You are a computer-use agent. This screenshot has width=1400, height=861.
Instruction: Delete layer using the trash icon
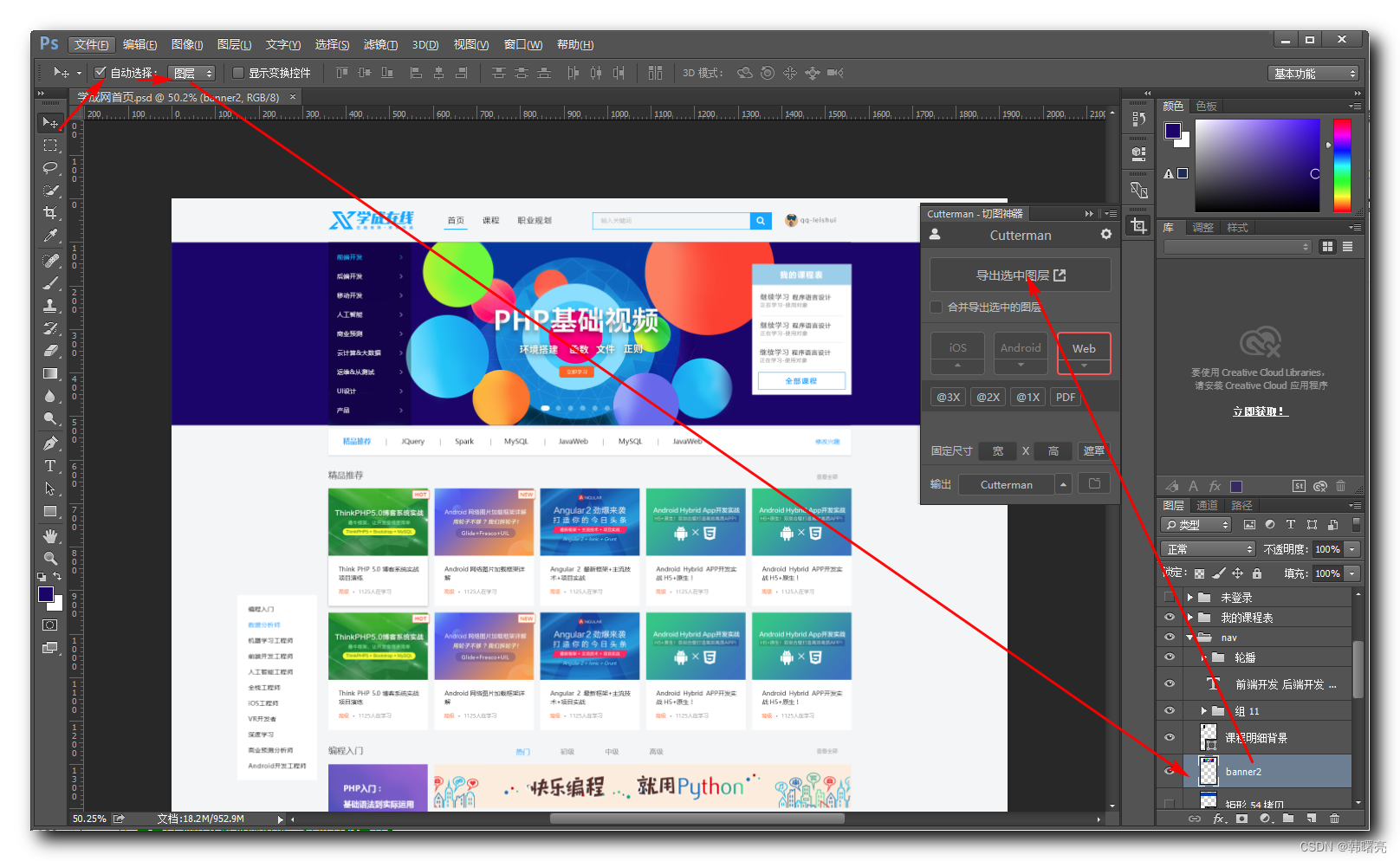1334,818
